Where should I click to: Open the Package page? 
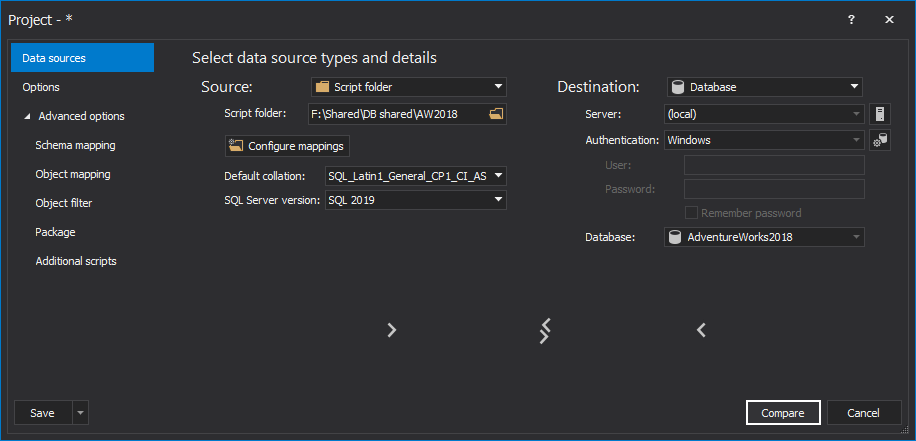tap(55, 232)
